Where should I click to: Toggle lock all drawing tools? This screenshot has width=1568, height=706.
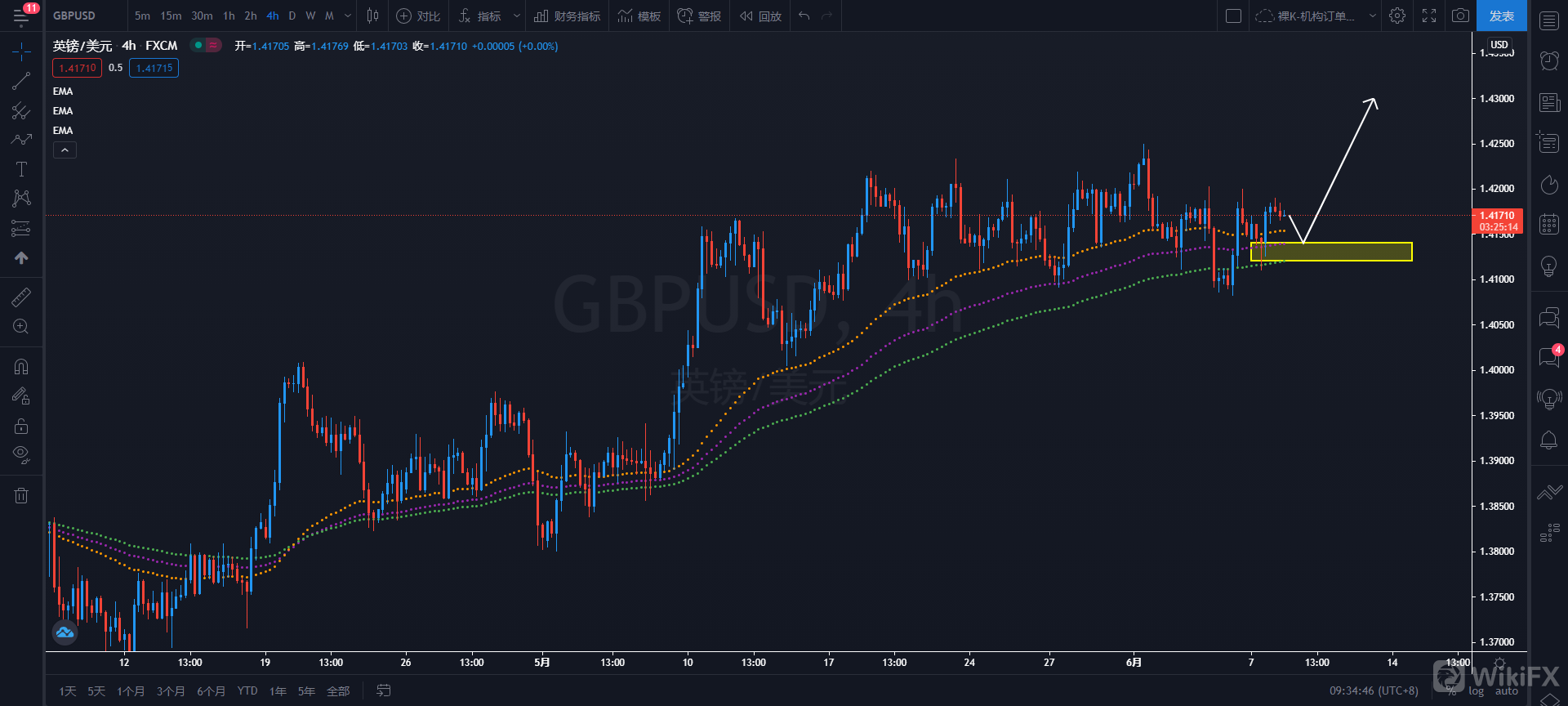coord(21,426)
